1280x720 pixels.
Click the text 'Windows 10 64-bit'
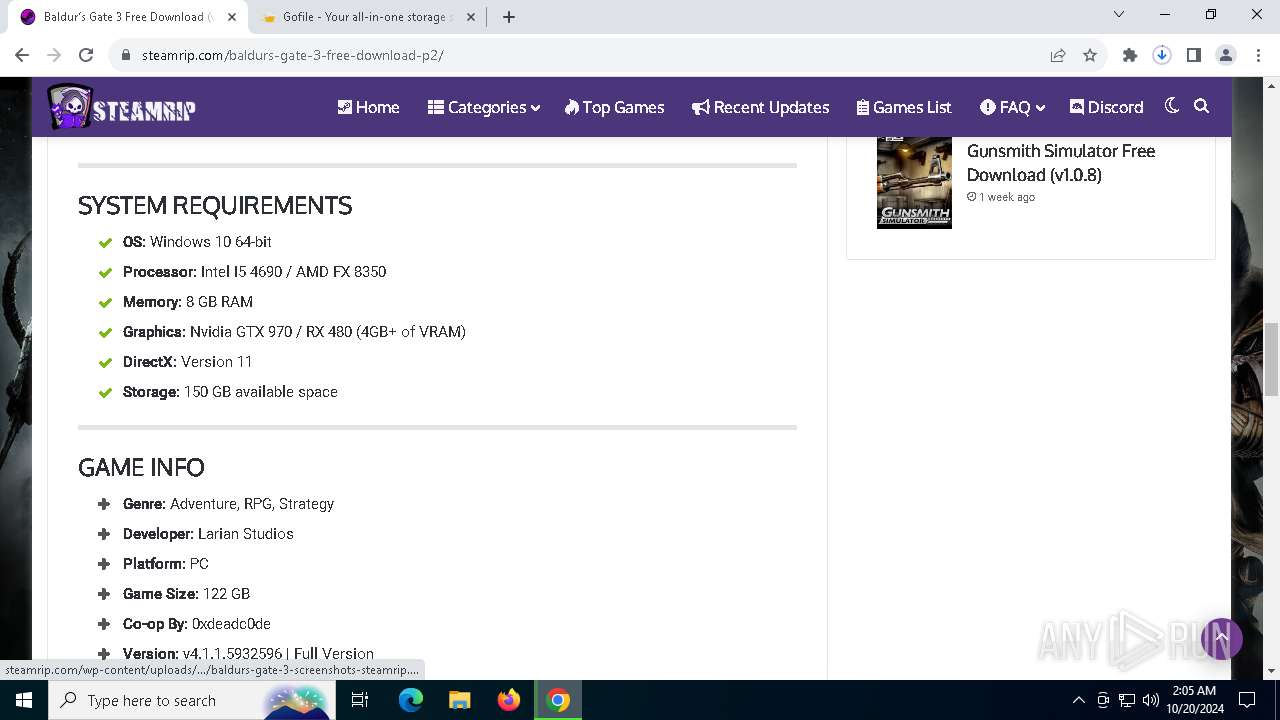coord(211,242)
